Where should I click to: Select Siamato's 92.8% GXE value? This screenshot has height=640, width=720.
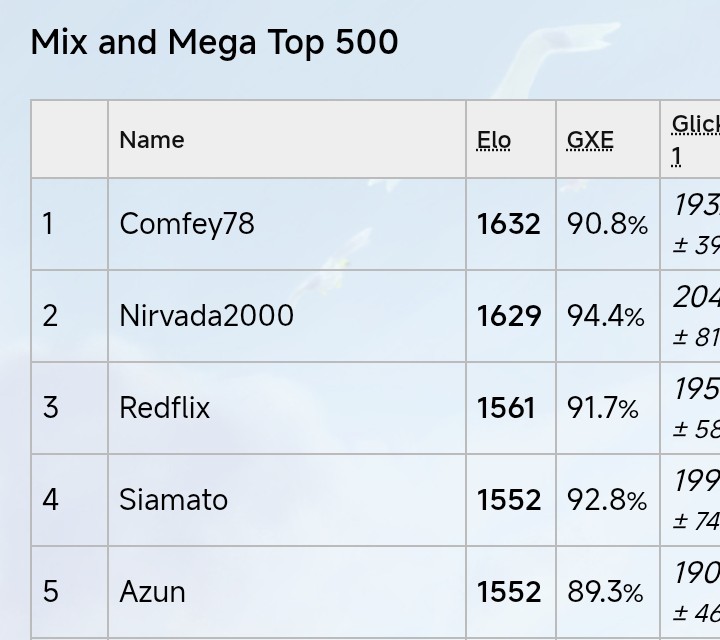pyautogui.click(x=607, y=500)
